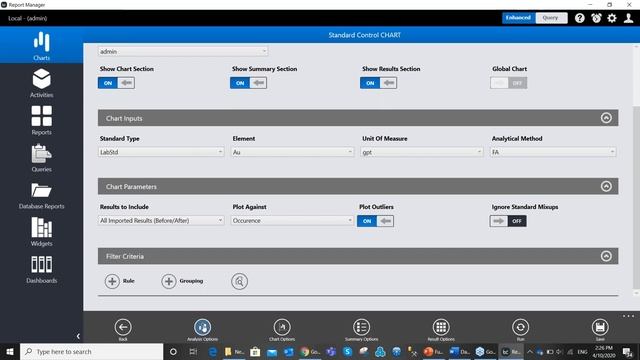This screenshot has width=640, height=360.
Task: Open the taskbar clock and date
Action: click(604, 351)
